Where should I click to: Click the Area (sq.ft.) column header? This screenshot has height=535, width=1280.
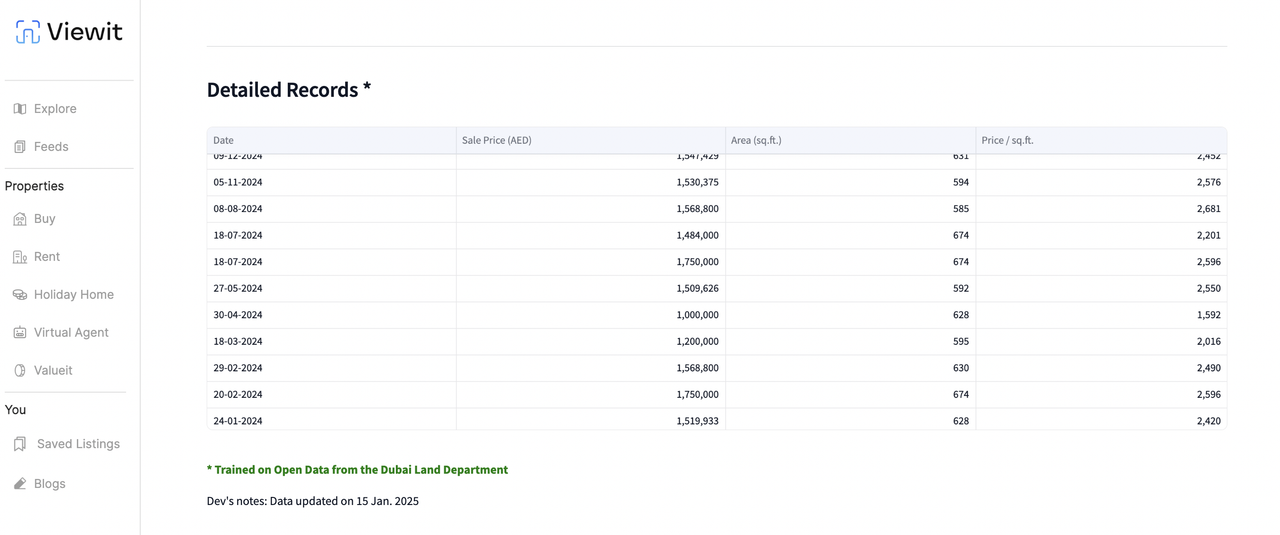(756, 141)
